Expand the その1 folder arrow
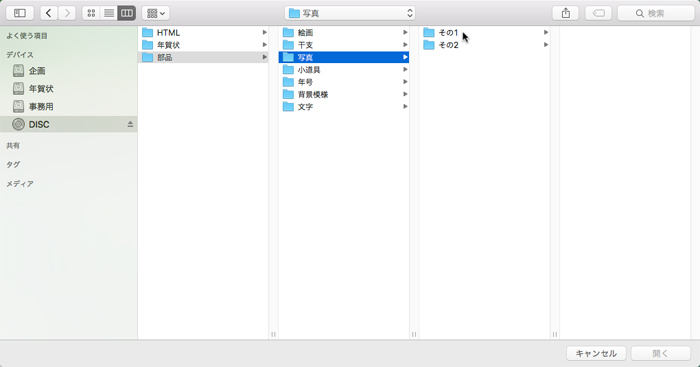The height and width of the screenshot is (367, 700). 546,33
